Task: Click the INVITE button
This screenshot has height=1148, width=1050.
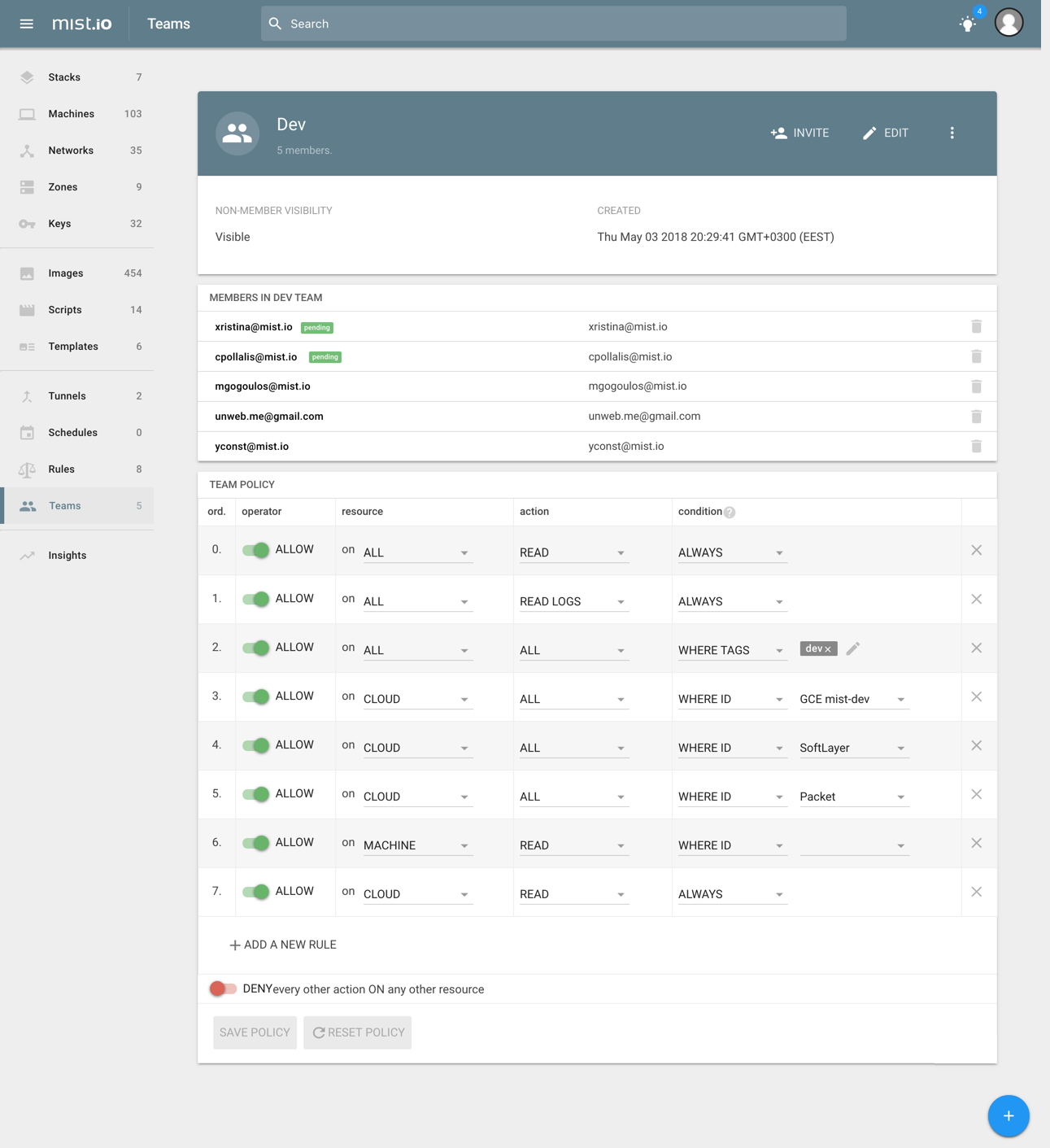Action: [x=800, y=133]
